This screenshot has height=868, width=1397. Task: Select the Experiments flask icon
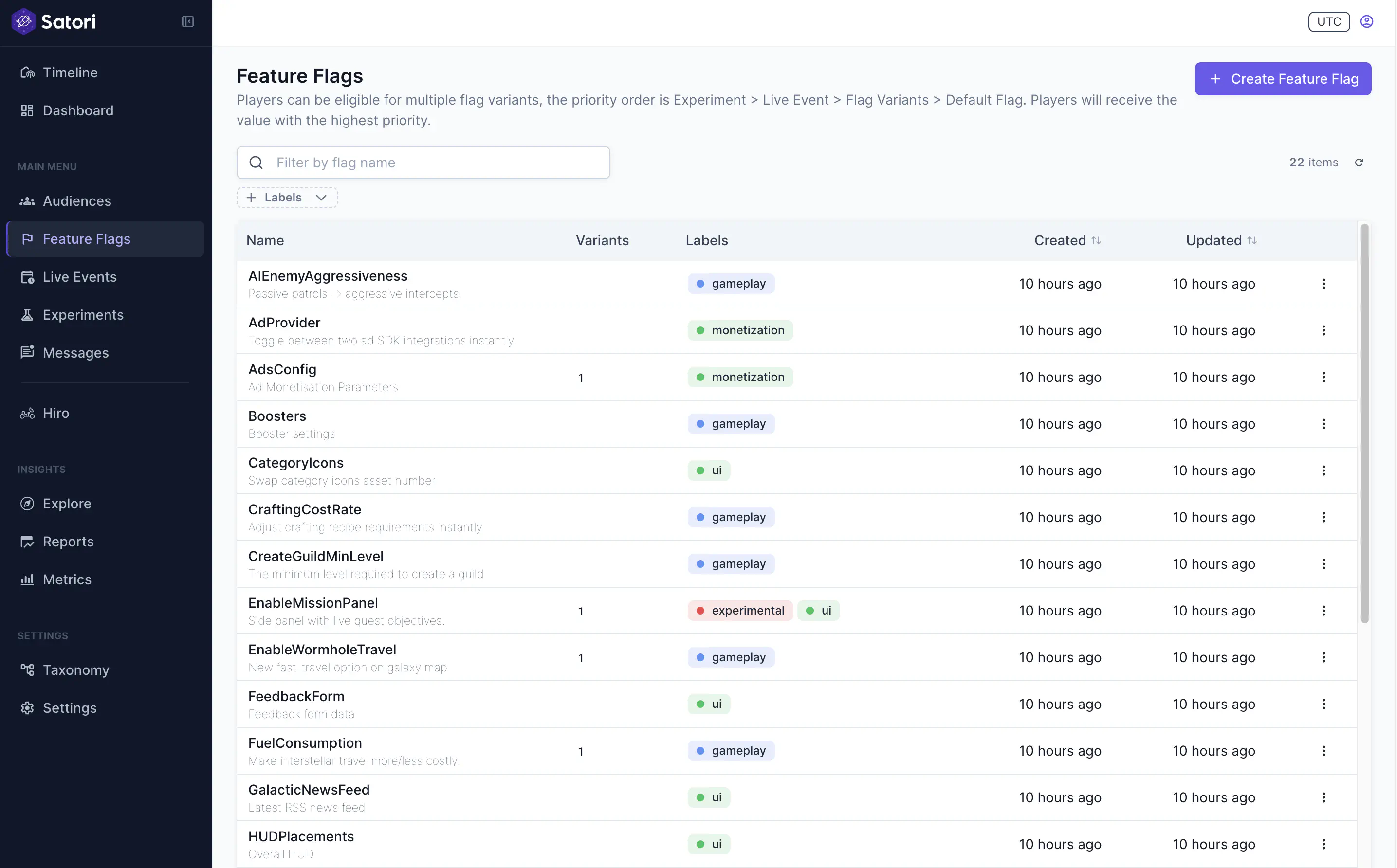pyautogui.click(x=28, y=315)
